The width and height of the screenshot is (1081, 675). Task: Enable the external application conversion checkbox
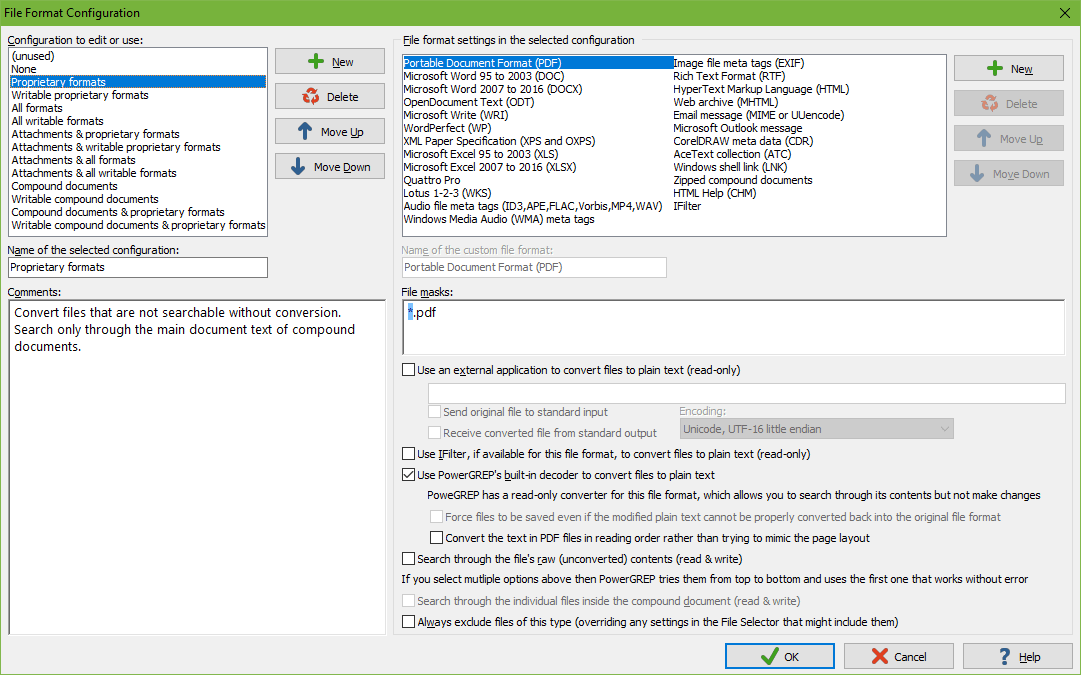click(x=408, y=369)
